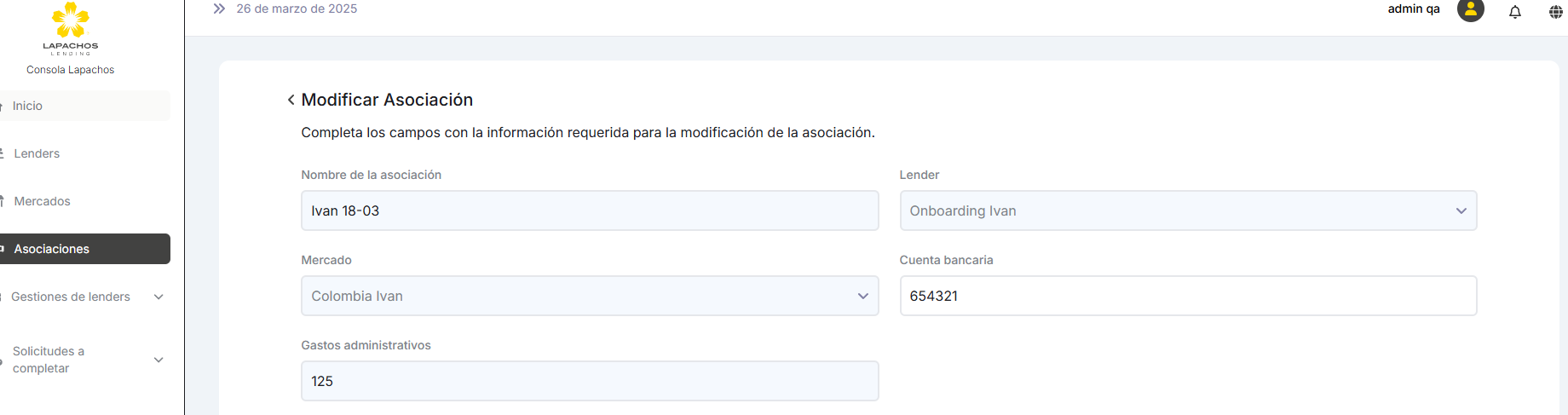Click the Cuenta bancaria input field
This screenshot has width=1568, height=415.
[x=1188, y=296]
